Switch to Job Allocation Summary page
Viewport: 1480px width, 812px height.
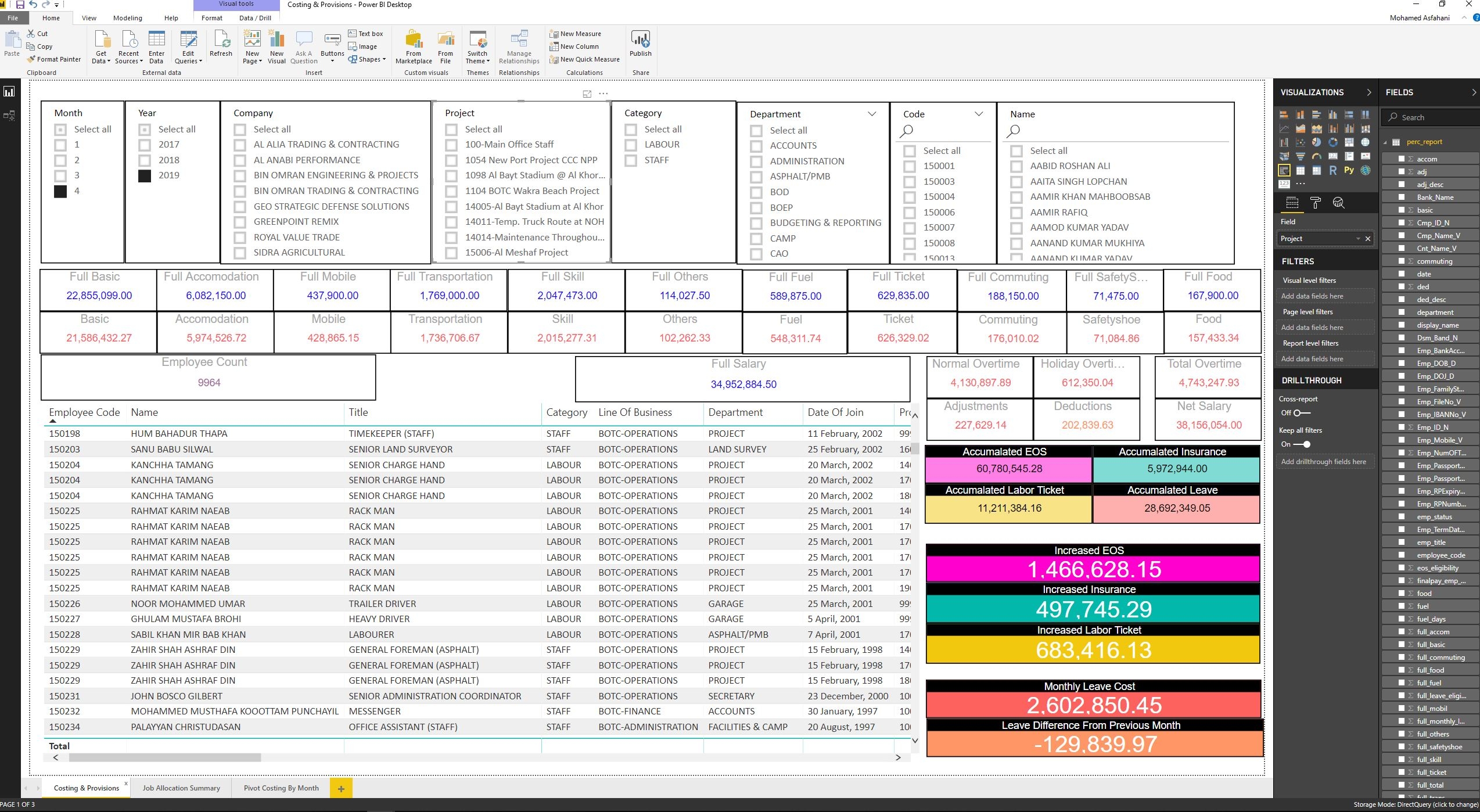(181, 788)
